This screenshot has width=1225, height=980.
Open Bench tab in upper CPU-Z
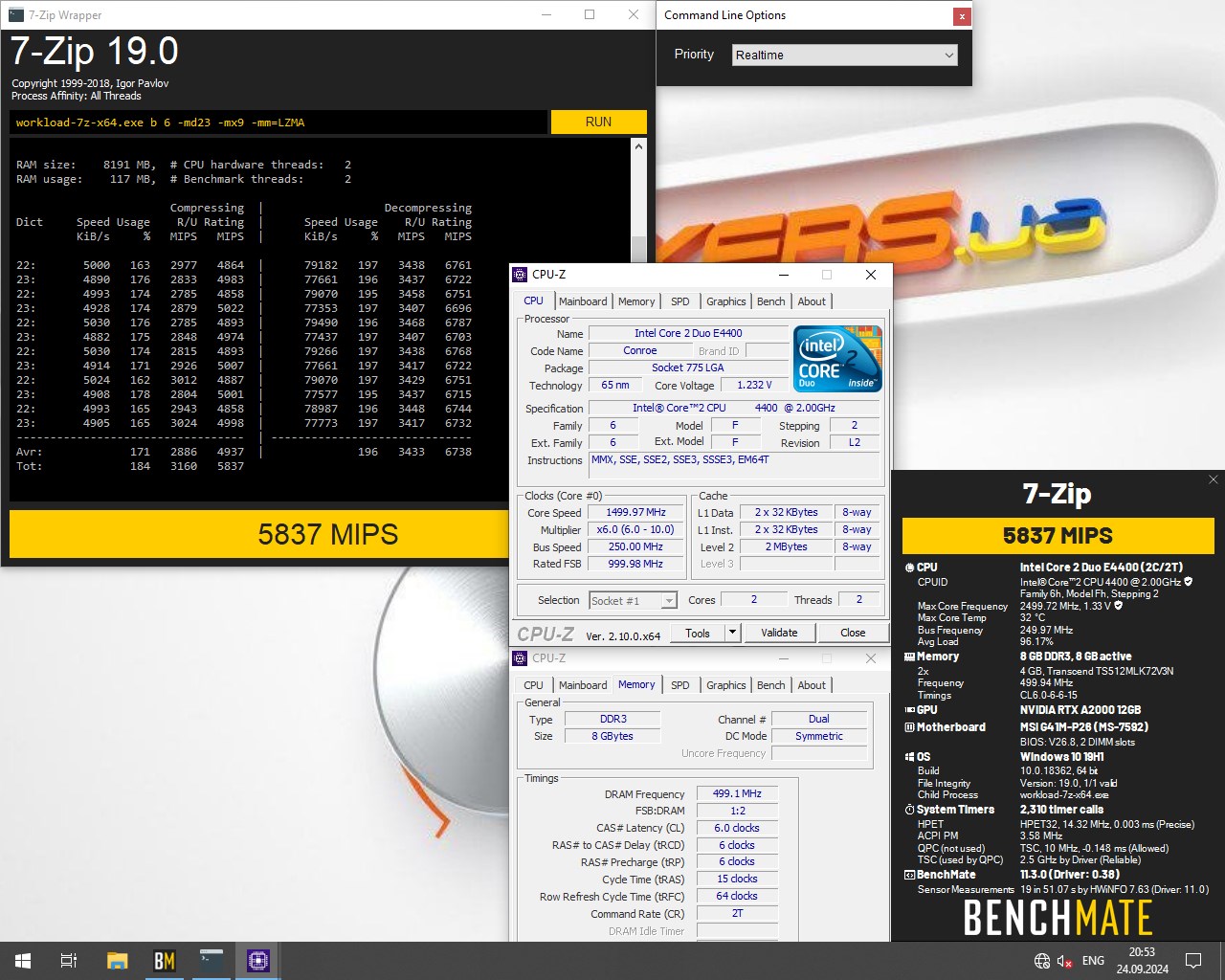pyautogui.click(x=770, y=301)
